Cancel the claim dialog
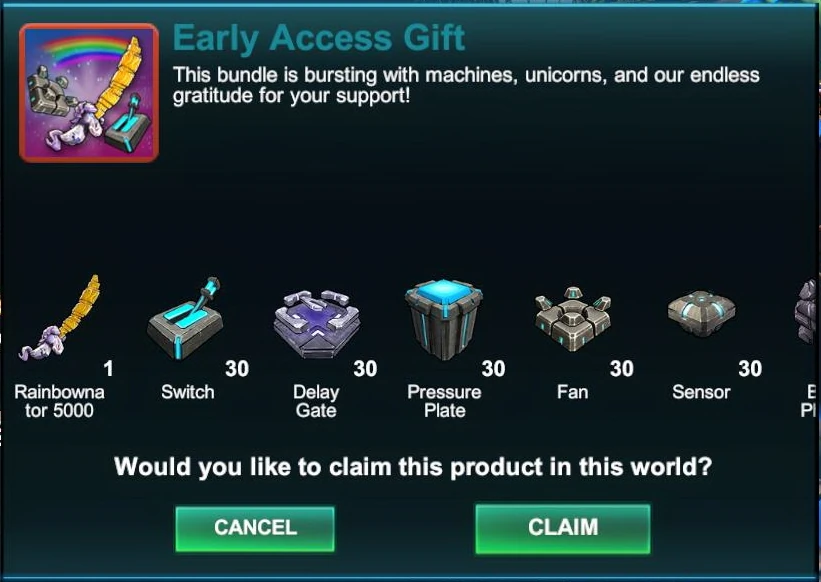This screenshot has width=821, height=582. 255,528
